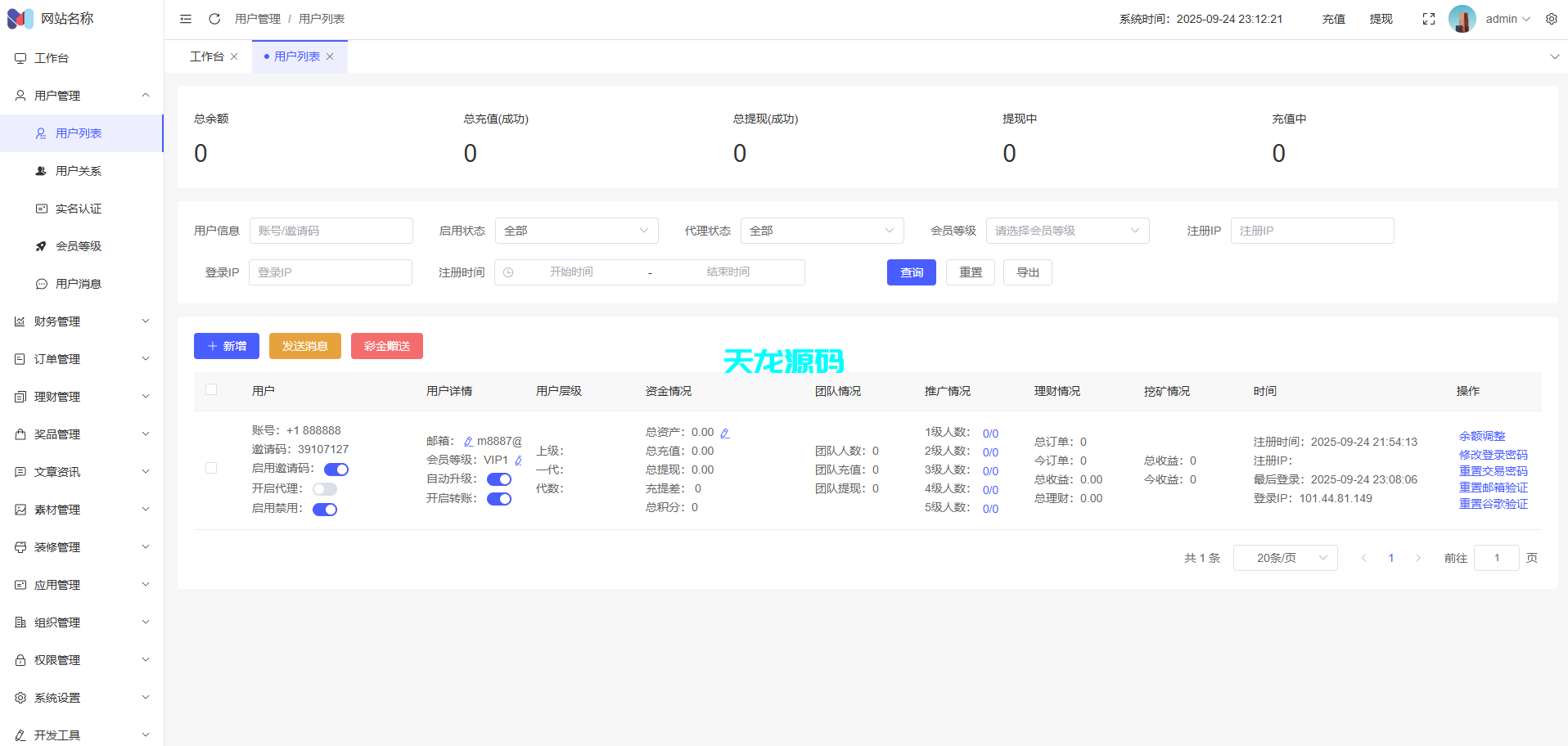
Task: Select the refresh icon in the top bar
Action: tap(214, 18)
